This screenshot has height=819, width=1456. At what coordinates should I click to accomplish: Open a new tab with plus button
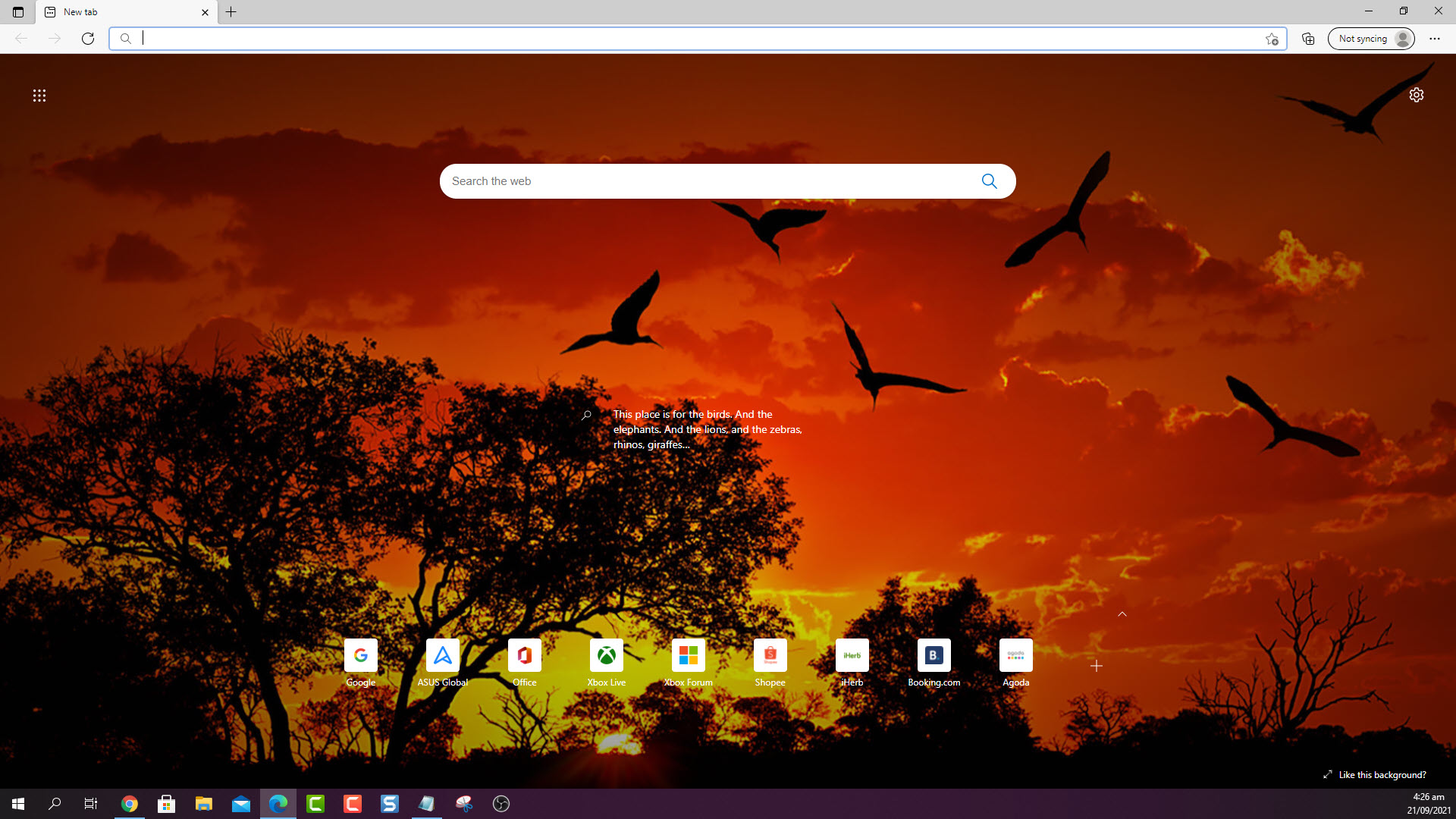pos(231,12)
